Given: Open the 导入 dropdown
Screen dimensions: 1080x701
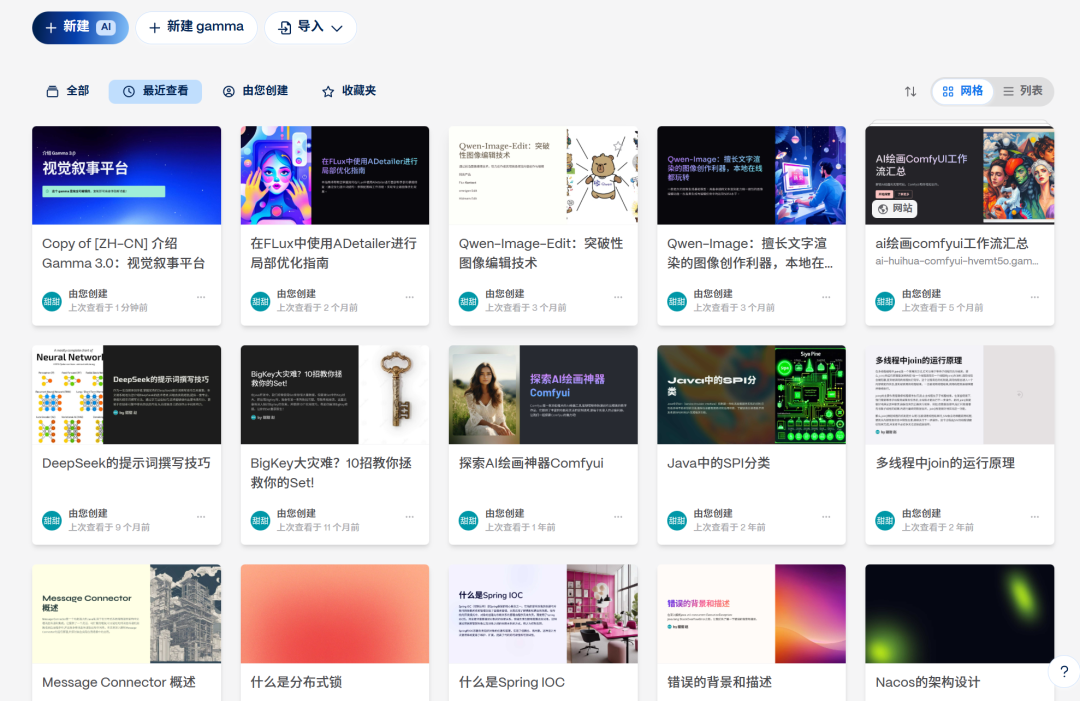Looking at the screenshot, I should tap(310, 28).
